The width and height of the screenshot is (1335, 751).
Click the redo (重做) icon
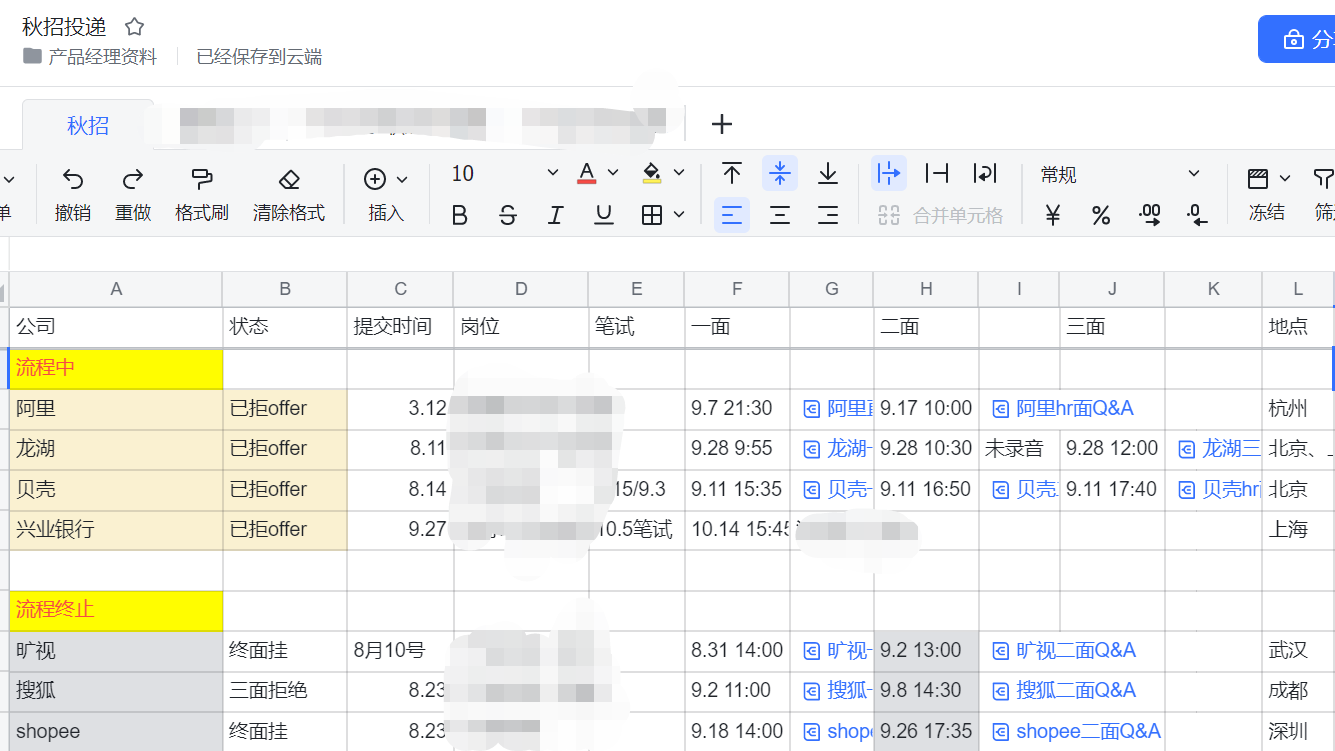coord(132,180)
